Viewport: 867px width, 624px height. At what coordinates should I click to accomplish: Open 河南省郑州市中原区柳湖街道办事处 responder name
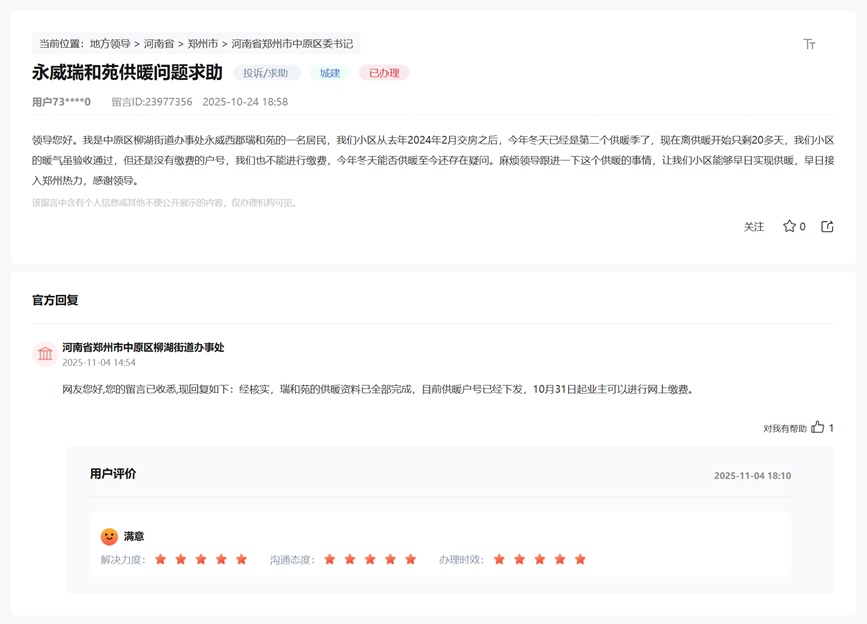click(x=143, y=347)
